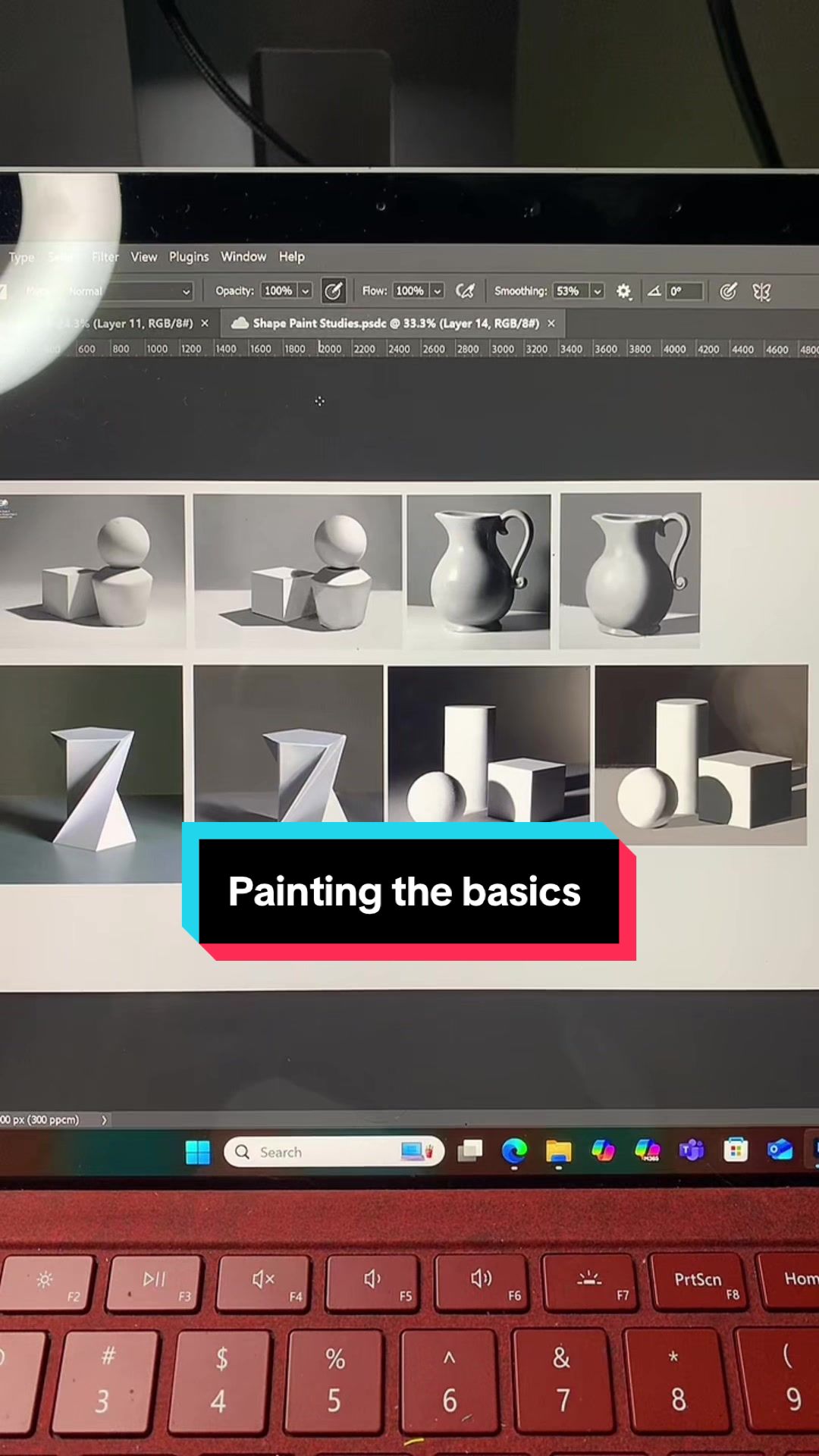Open the Windows Start menu
This screenshot has width=819, height=1456.
198,1153
